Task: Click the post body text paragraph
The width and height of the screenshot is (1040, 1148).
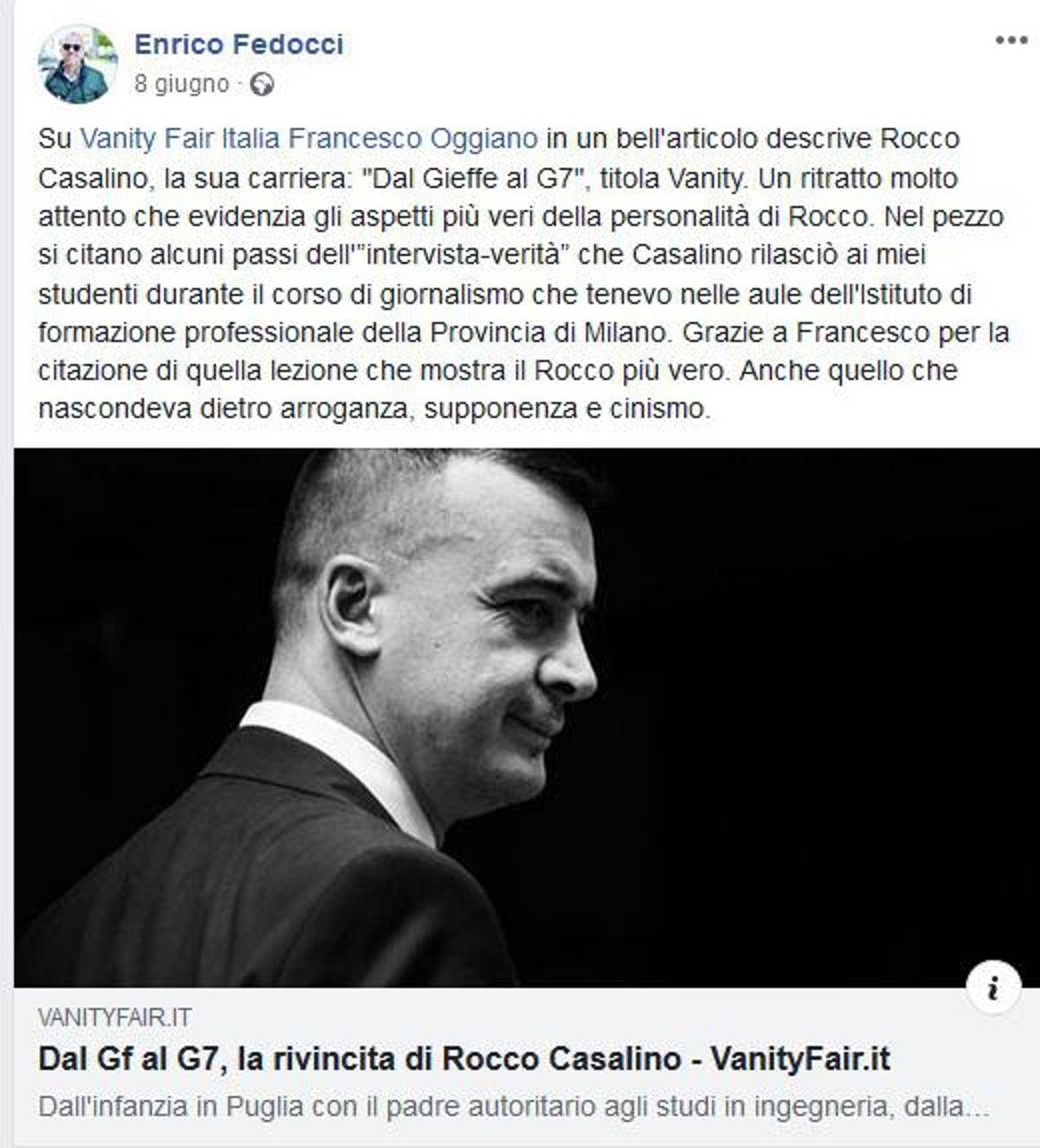Action: pyautogui.click(x=523, y=274)
